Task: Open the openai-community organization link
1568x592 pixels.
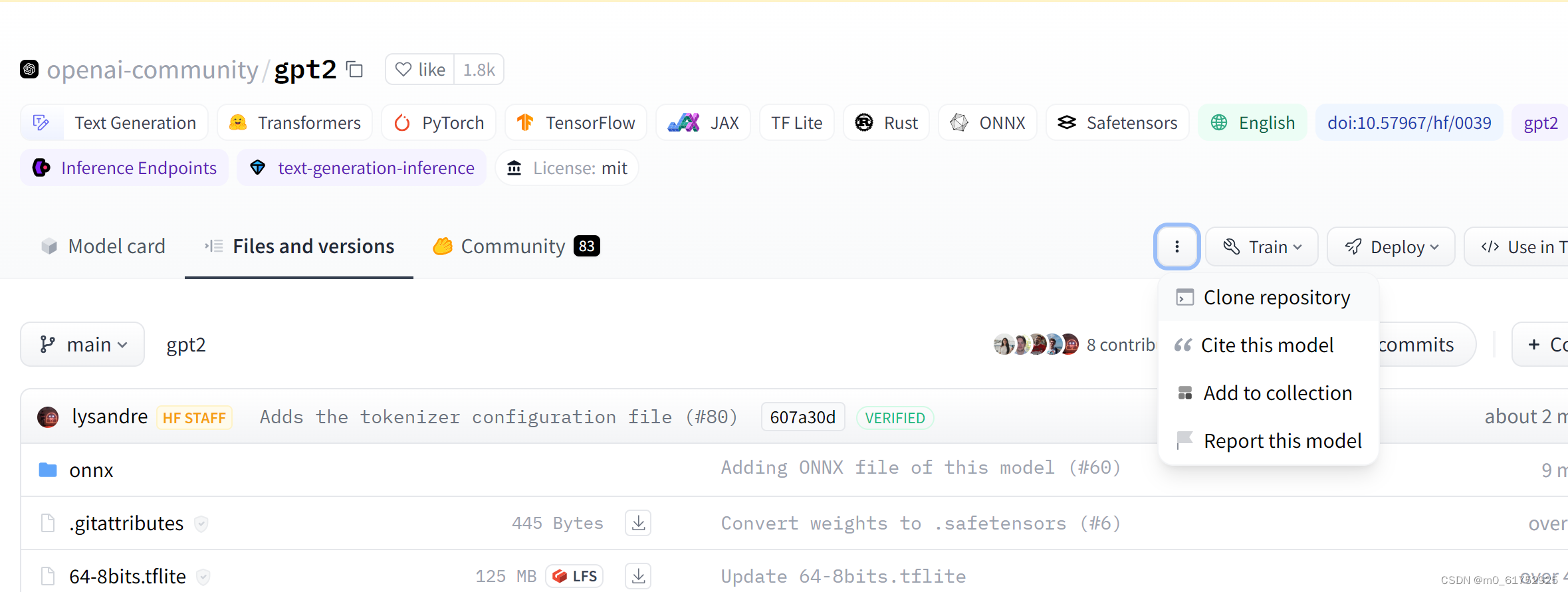Action: tap(152, 69)
